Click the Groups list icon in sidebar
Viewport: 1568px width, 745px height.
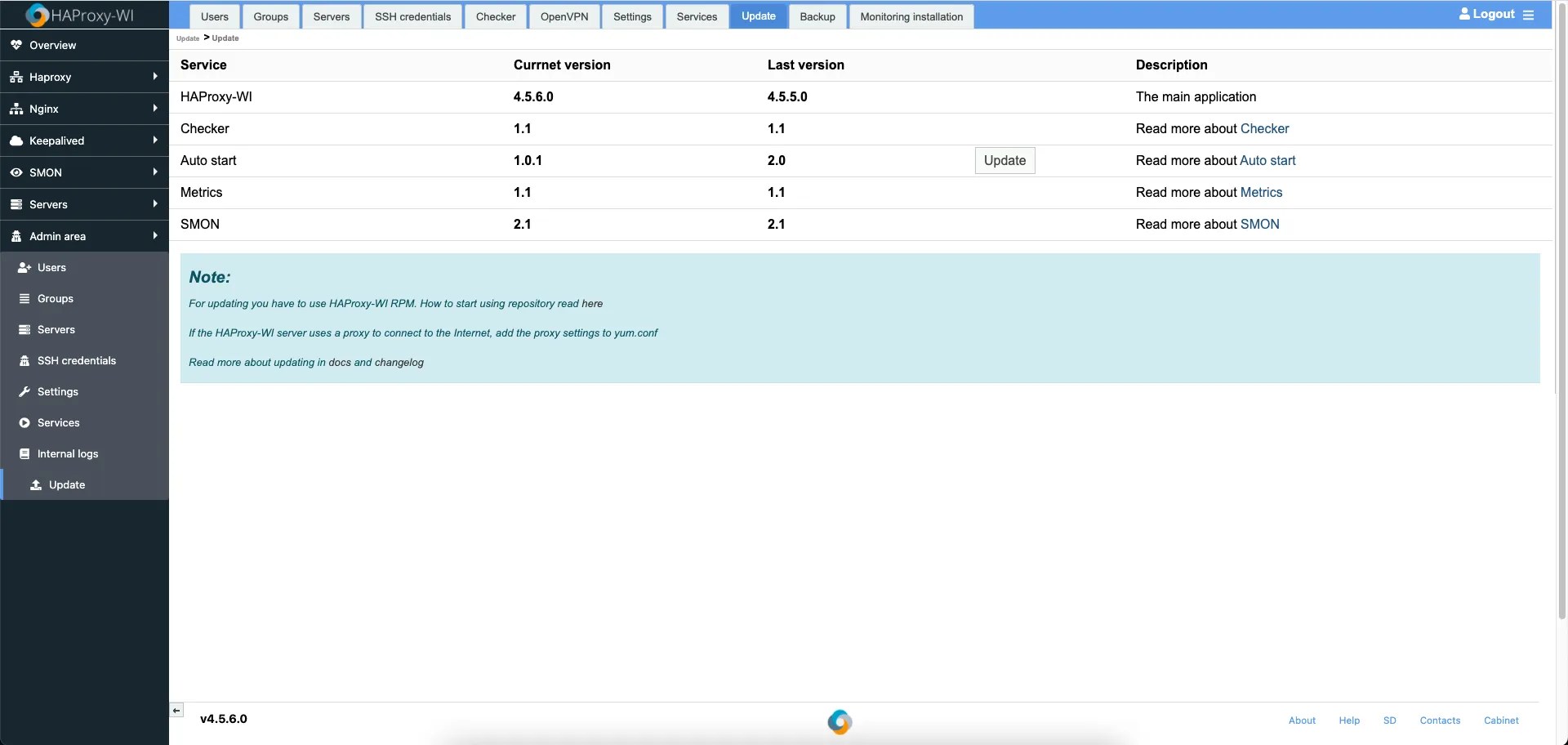pyautogui.click(x=24, y=298)
